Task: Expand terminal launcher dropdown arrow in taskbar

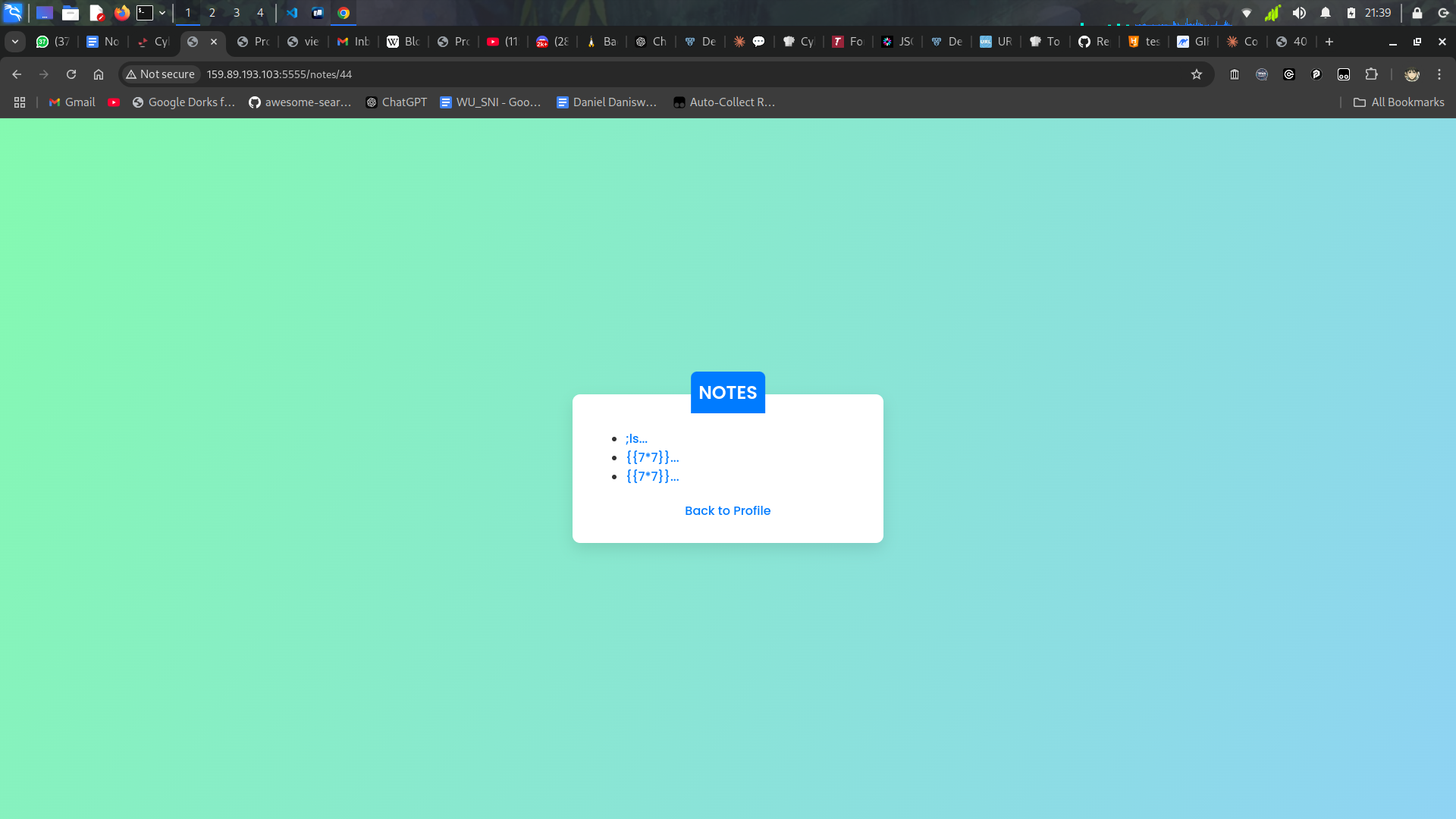Action: point(162,13)
